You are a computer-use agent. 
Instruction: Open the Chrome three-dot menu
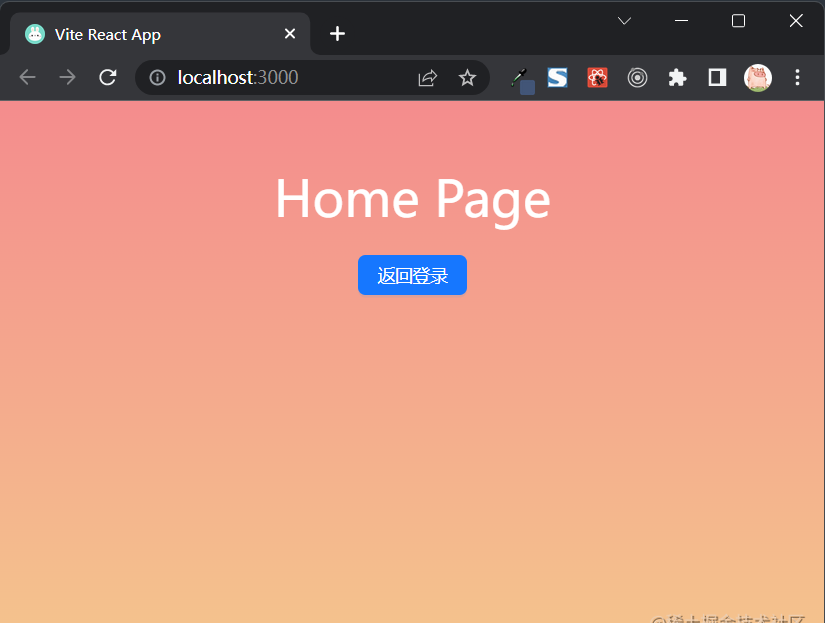coord(797,77)
